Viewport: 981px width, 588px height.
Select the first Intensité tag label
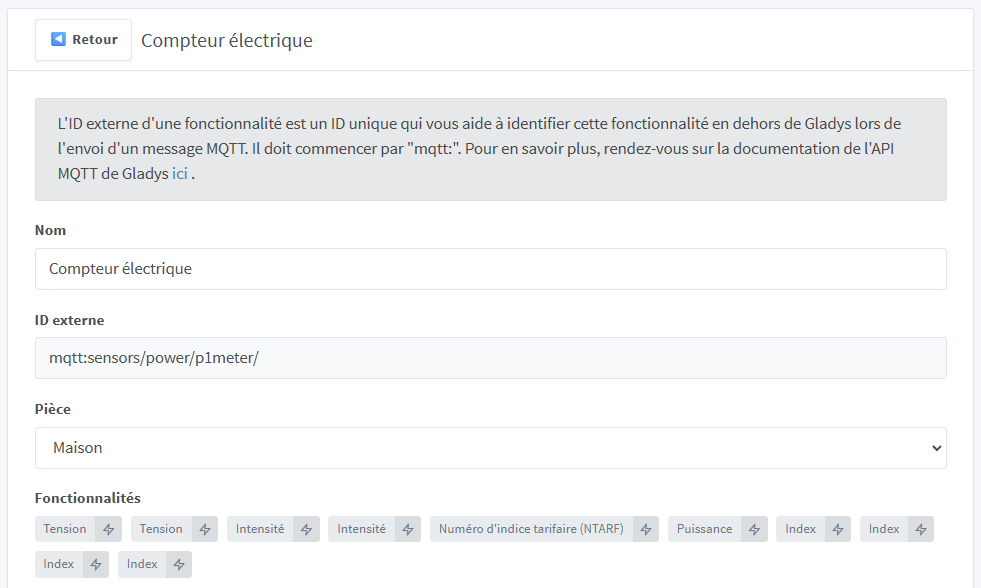260,529
